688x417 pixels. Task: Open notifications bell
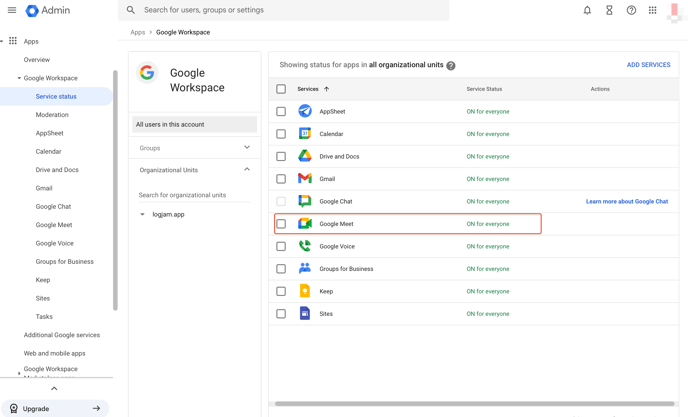pyautogui.click(x=587, y=10)
